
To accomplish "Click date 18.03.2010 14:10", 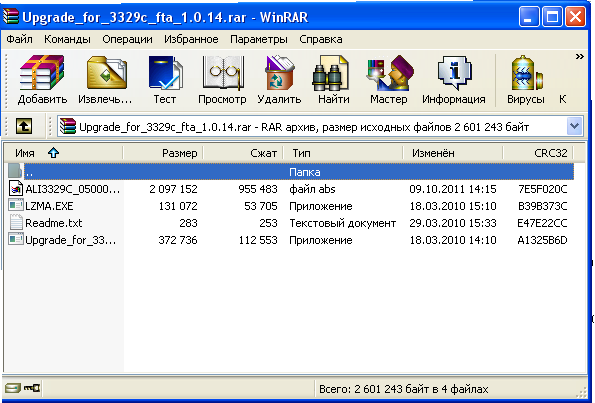I will [x=453, y=240].
